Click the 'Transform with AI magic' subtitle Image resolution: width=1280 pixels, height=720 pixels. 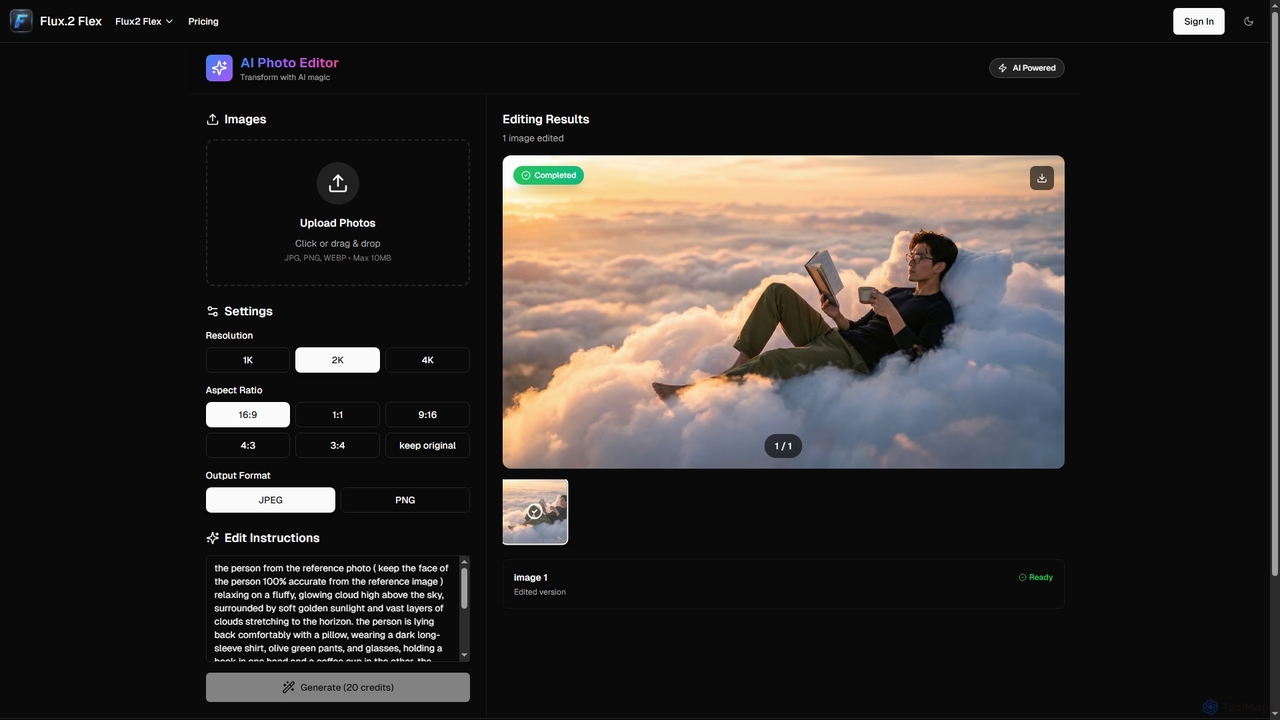click(285, 77)
